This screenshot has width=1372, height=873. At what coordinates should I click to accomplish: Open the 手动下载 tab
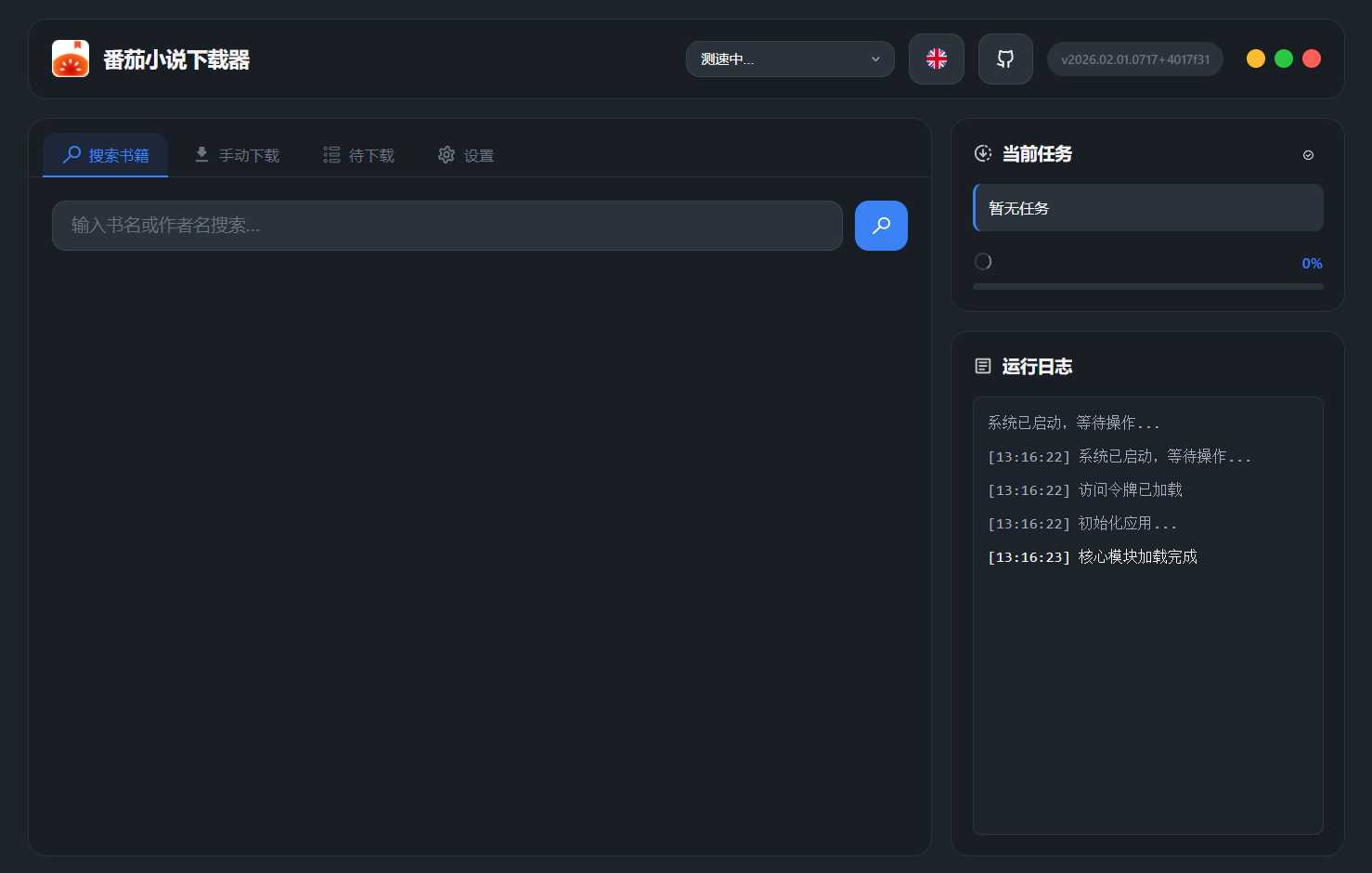click(x=237, y=155)
